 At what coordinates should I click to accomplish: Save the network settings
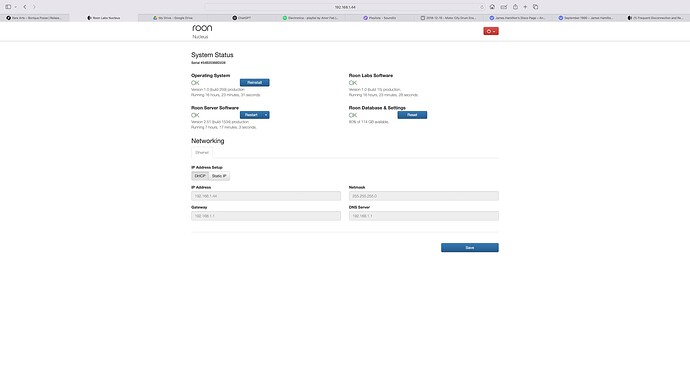470,248
